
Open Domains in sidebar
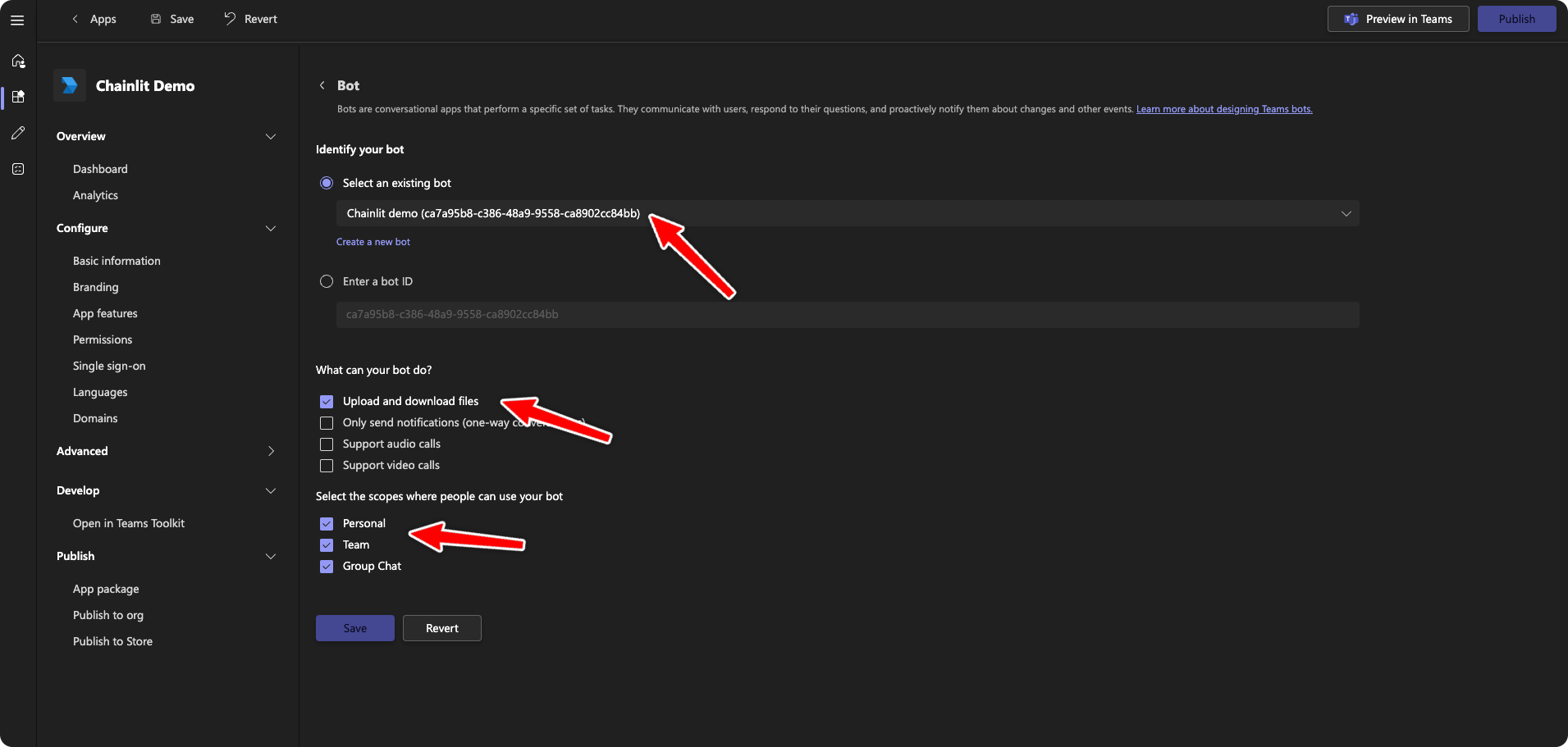(x=95, y=418)
